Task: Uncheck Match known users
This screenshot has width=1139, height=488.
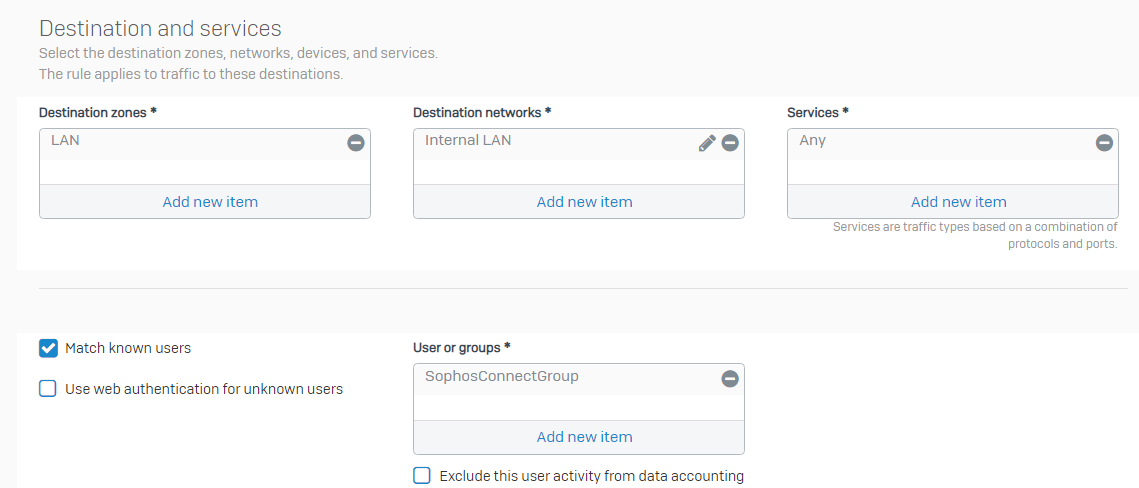Action: pos(48,349)
